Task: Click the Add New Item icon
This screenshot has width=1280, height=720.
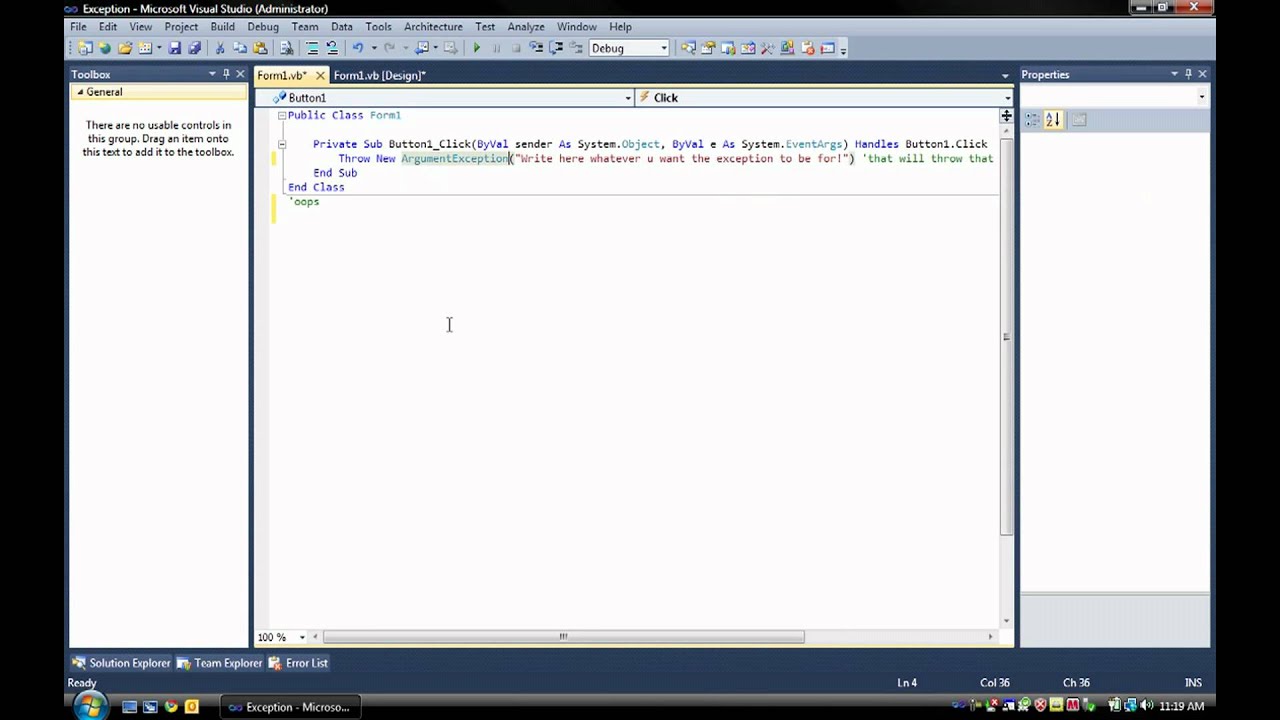Action: (145, 48)
